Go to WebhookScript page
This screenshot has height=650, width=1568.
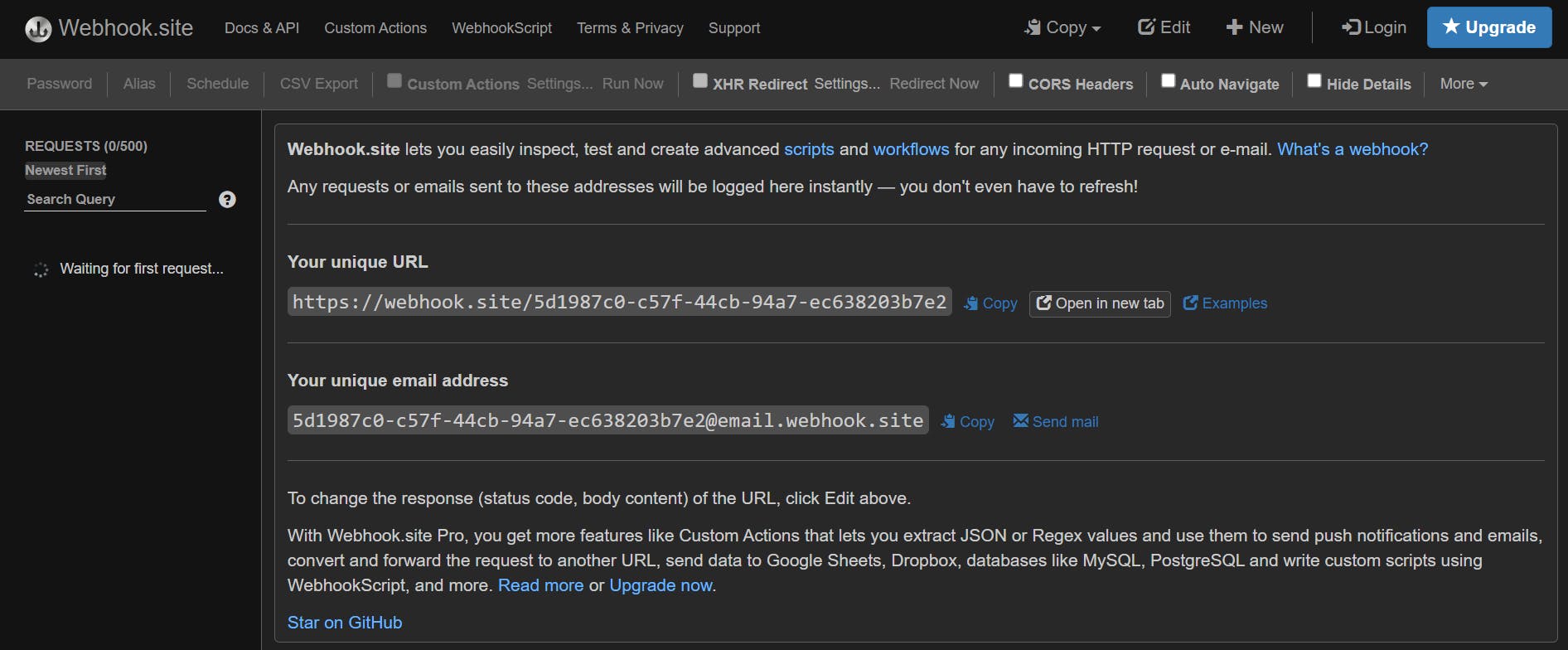tap(501, 28)
